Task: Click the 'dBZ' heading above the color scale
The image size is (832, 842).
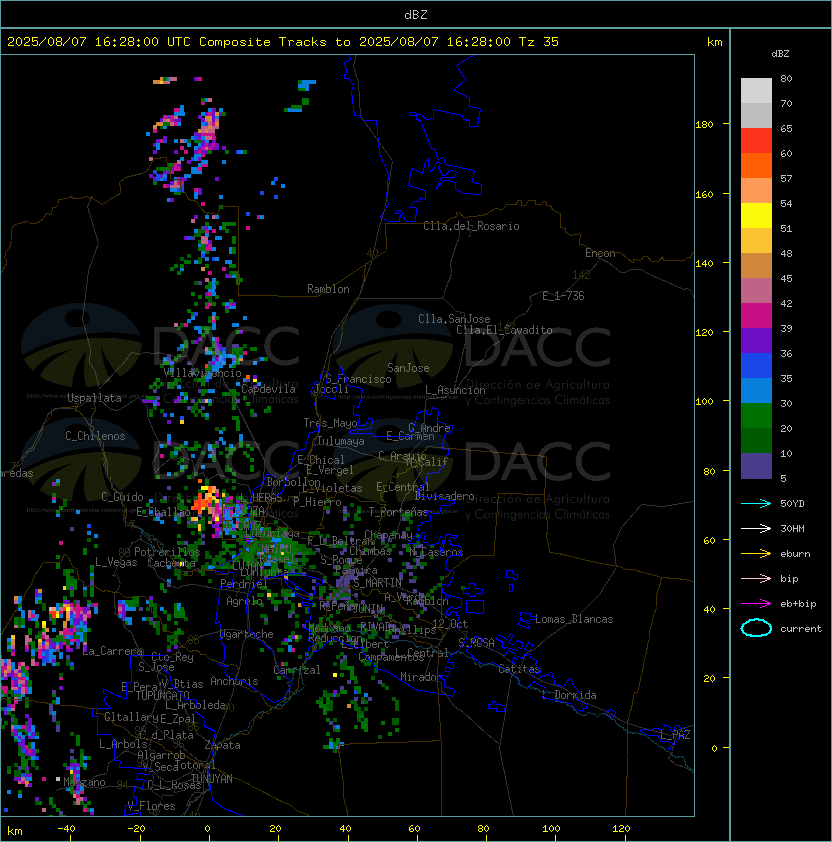Action: tap(780, 54)
